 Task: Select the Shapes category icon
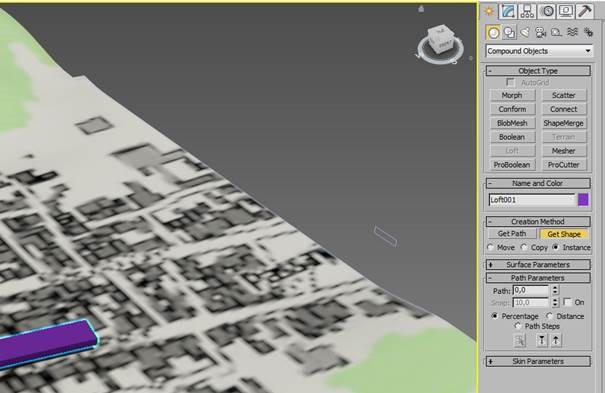509,33
